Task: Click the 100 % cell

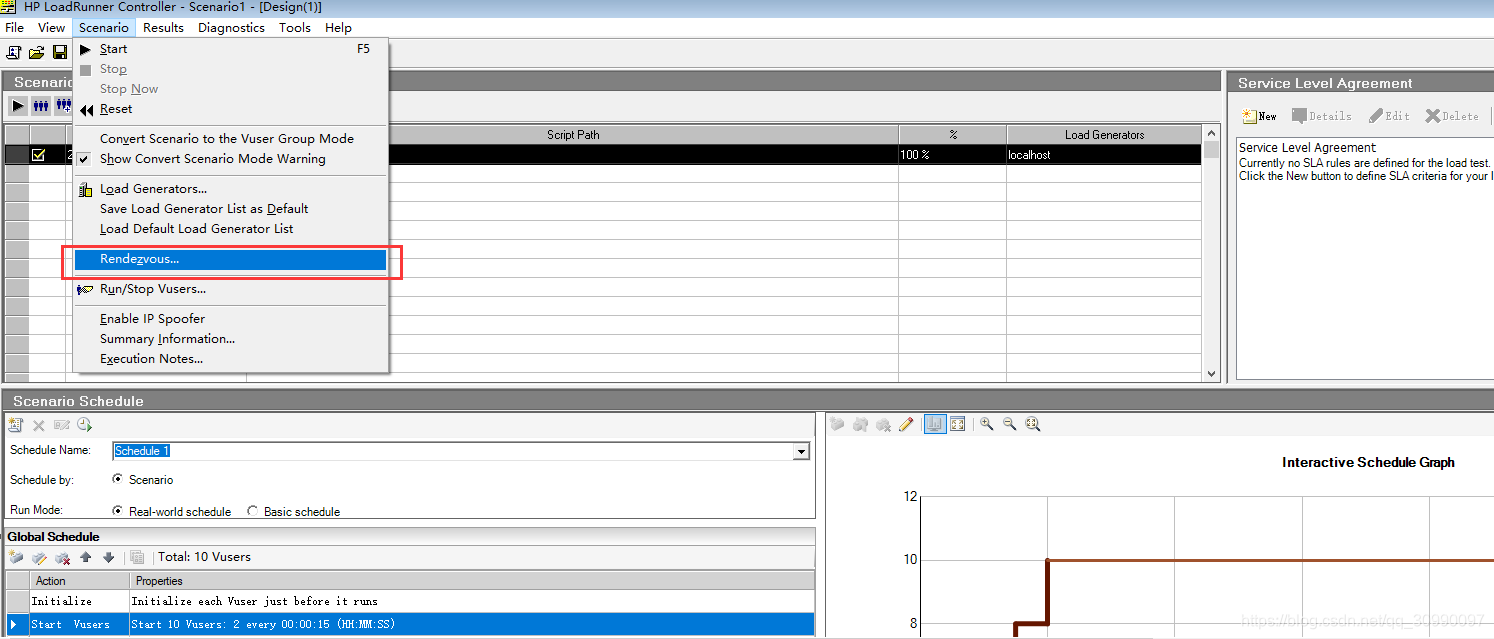Action: pyautogui.click(x=953, y=155)
